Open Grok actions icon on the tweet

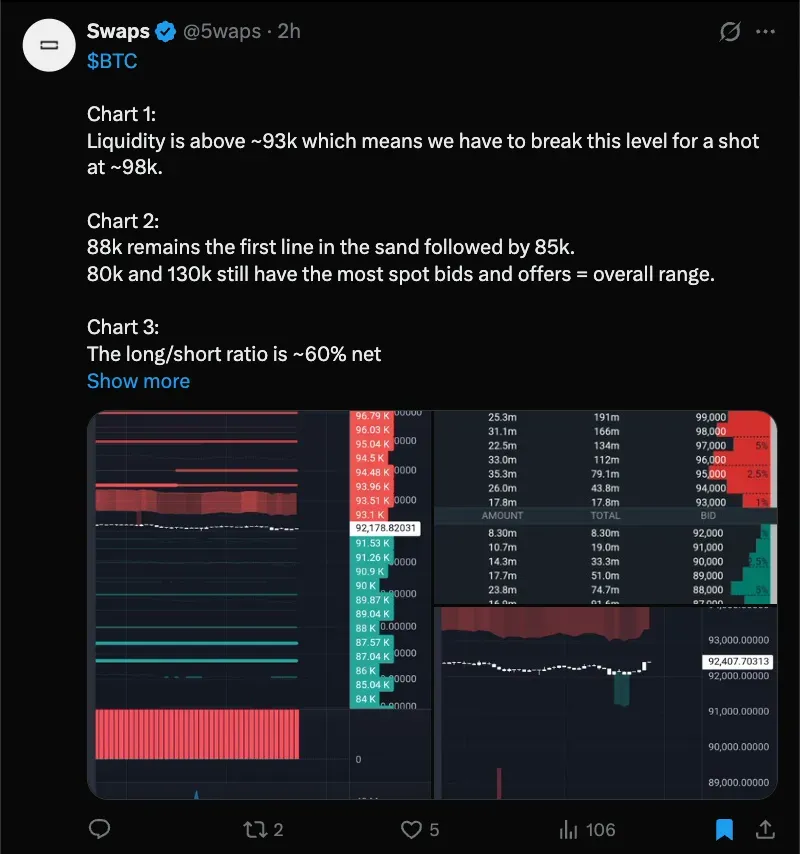[730, 32]
